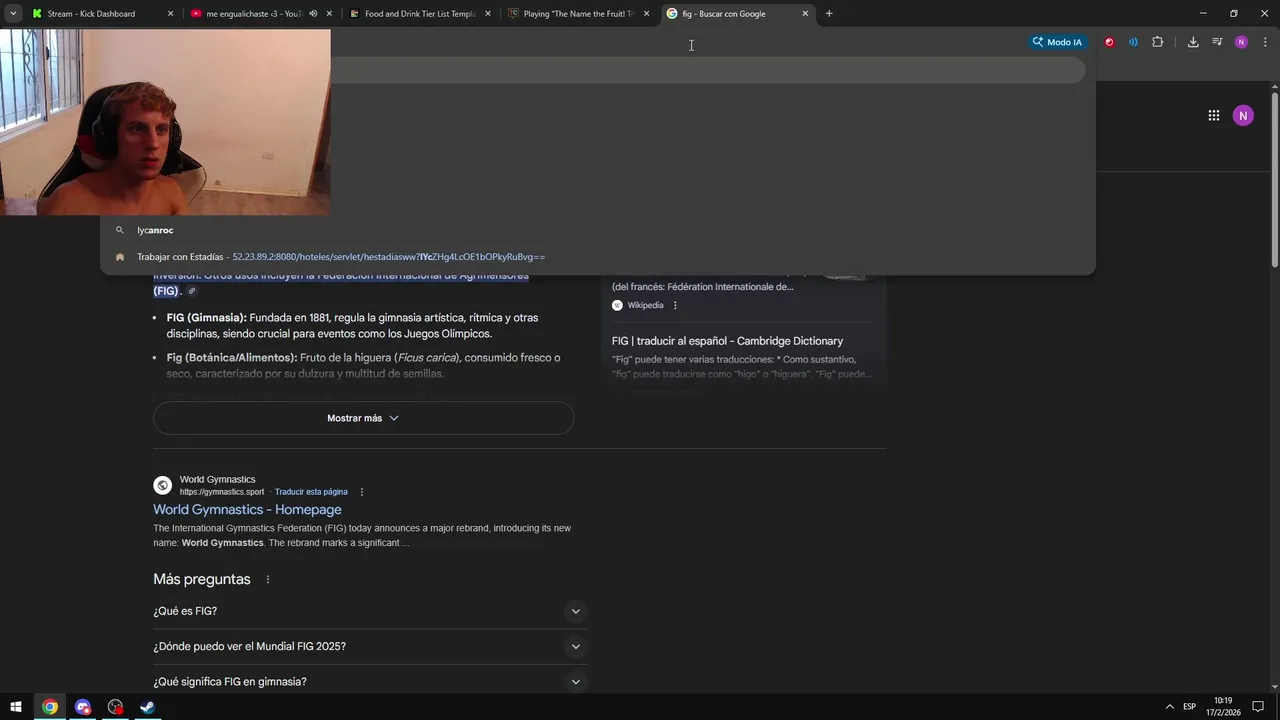The image size is (1280, 720).
Task: Click the link icon after (FIG)
Action: click(x=192, y=291)
